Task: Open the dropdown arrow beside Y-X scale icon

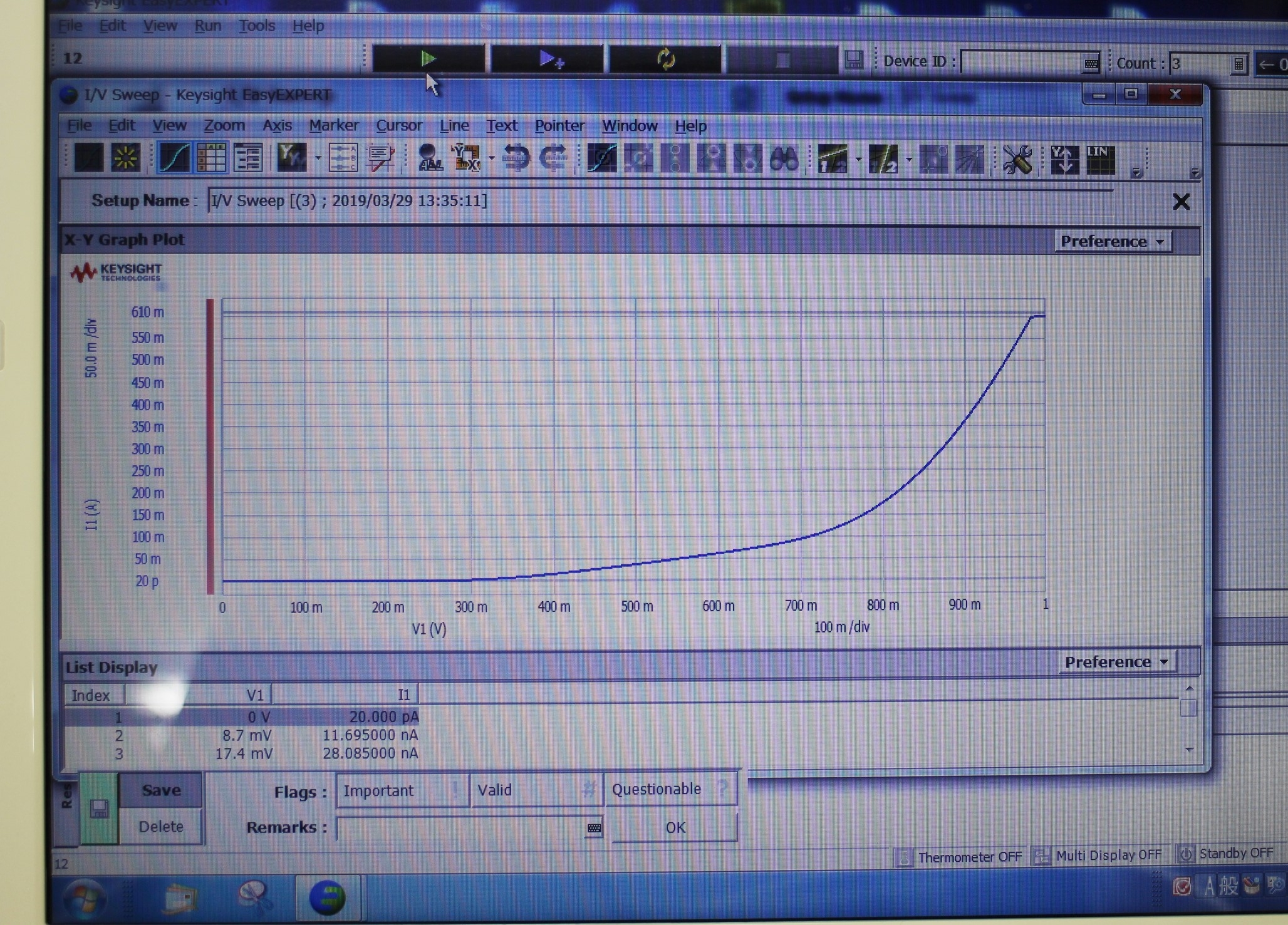Action: point(491,158)
